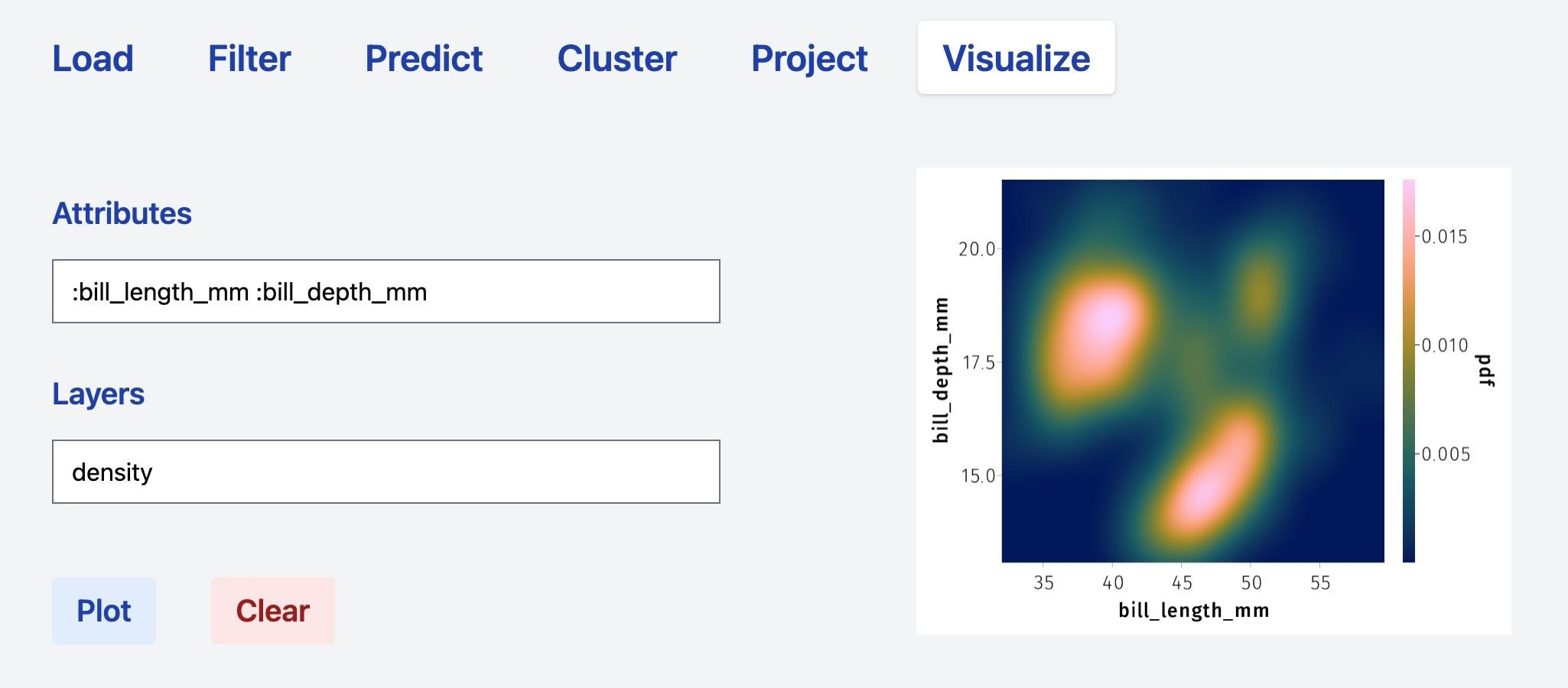The height and width of the screenshot is (688, 1568).
Task: Click the pdf colorbar gradient strip
Action: point(1408,371)
